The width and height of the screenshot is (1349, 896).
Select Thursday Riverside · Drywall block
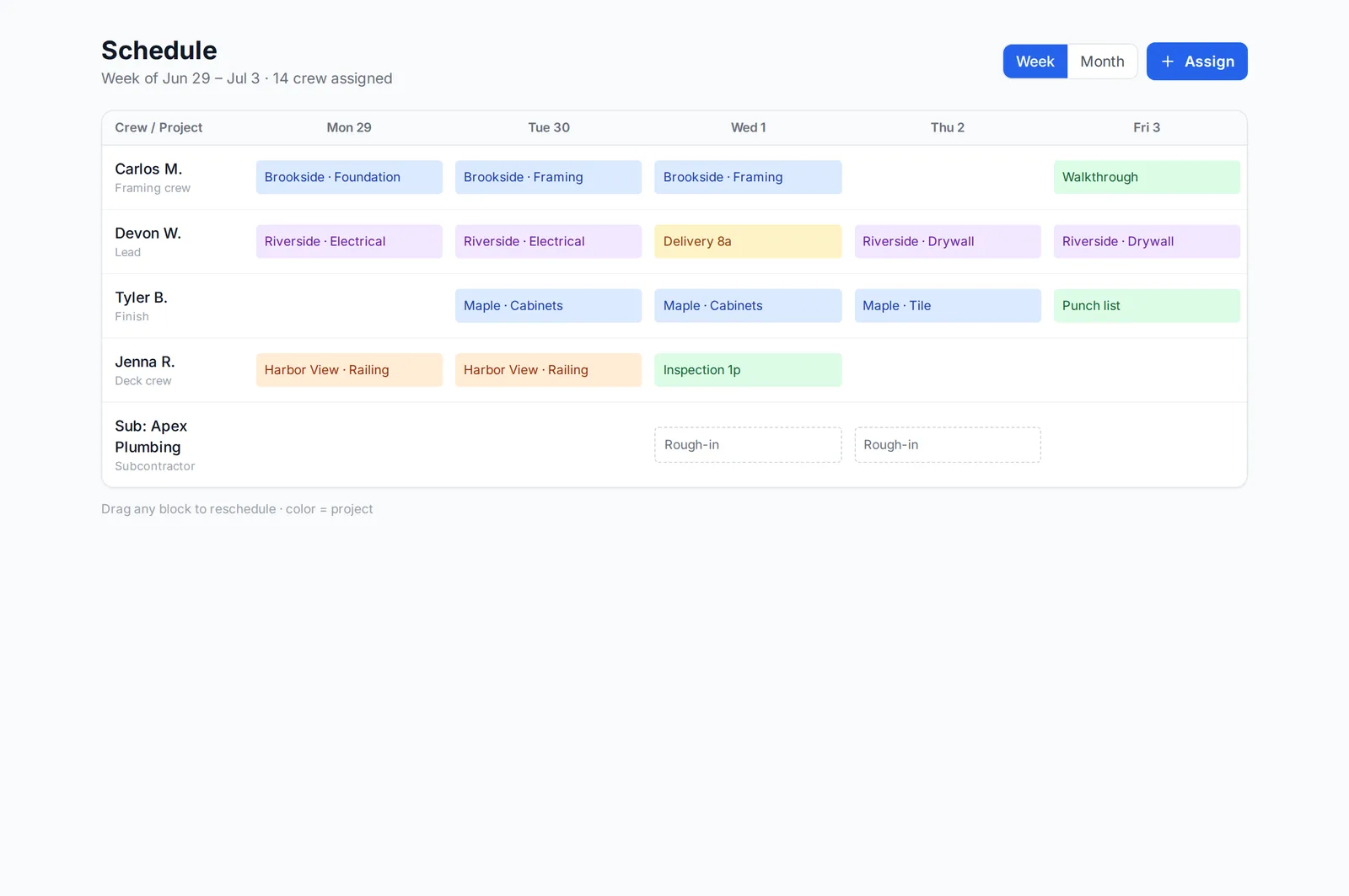[x=948, y=241]
